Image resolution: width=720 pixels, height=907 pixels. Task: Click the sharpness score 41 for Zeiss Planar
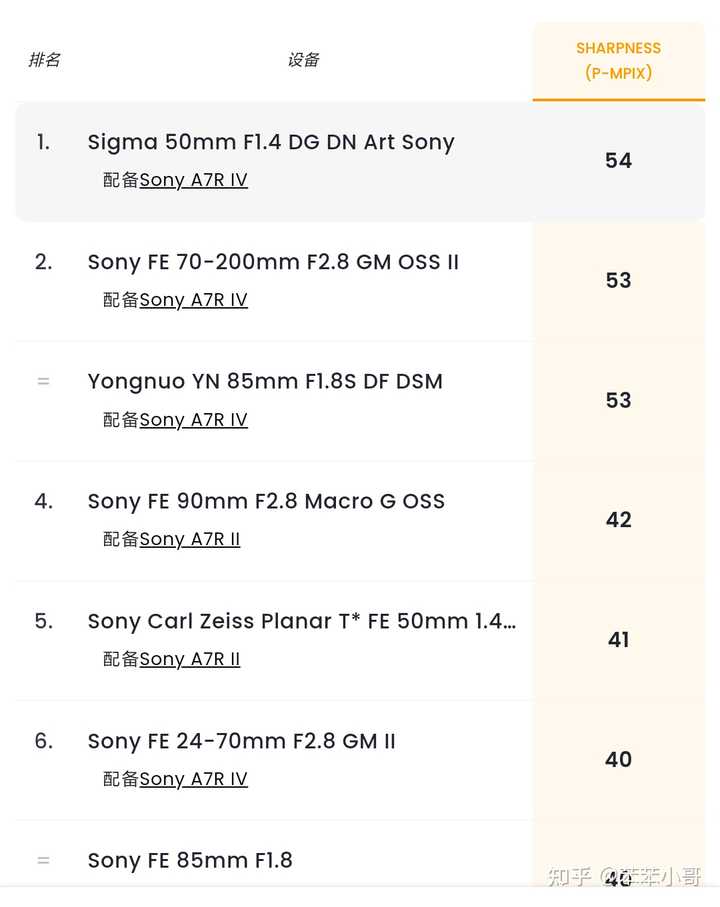pos(618,640)
